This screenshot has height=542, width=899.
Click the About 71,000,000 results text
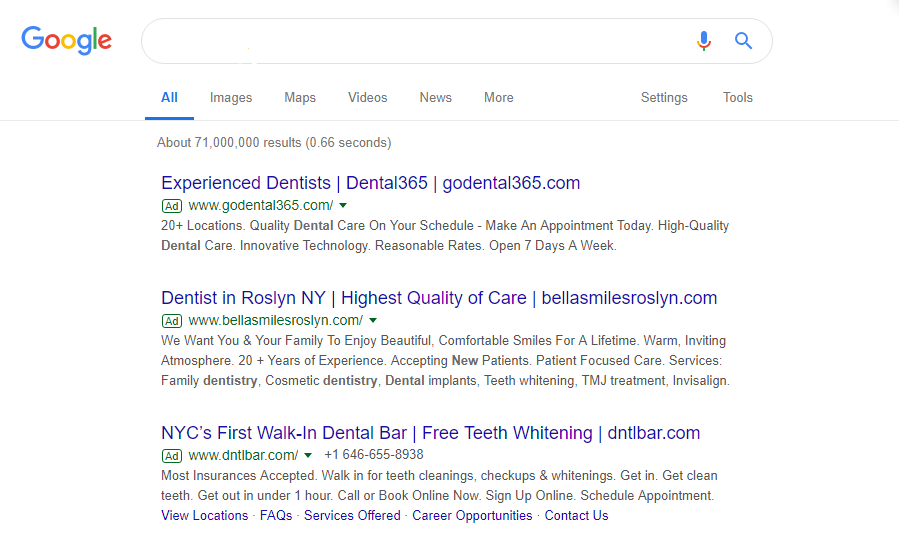[274, 143]
